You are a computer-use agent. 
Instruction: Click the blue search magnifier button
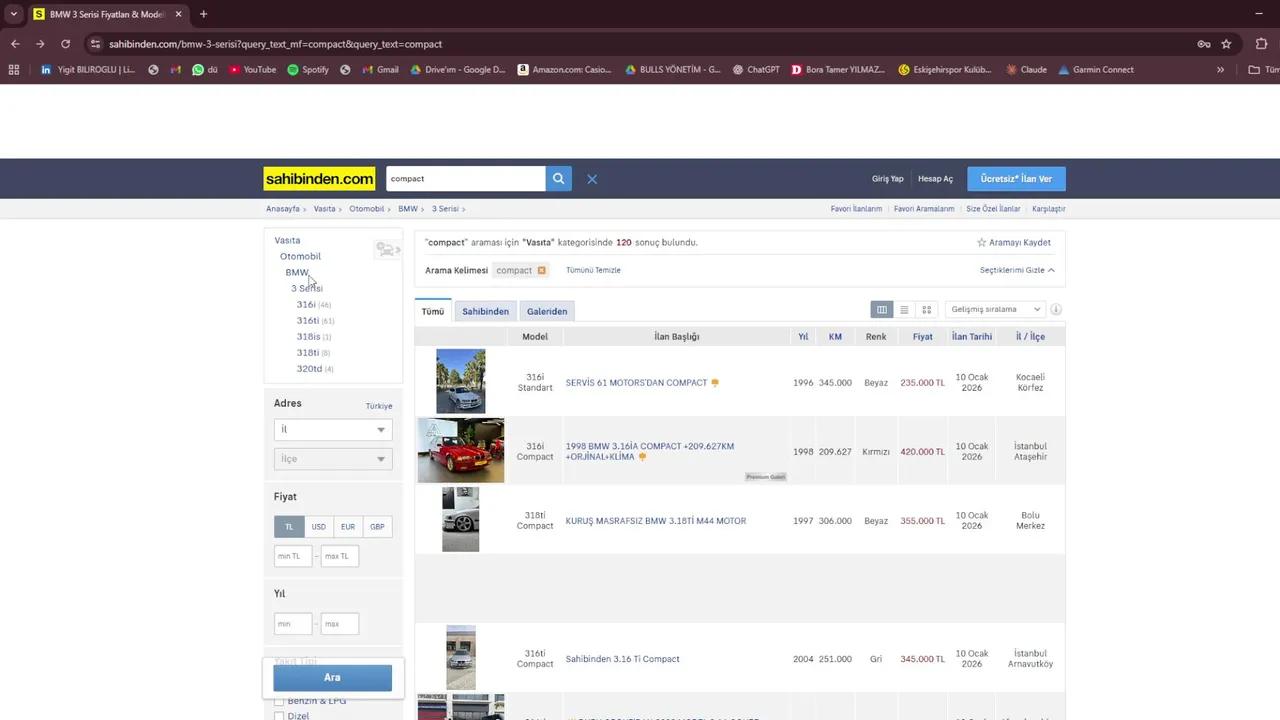tap(559, 179)
